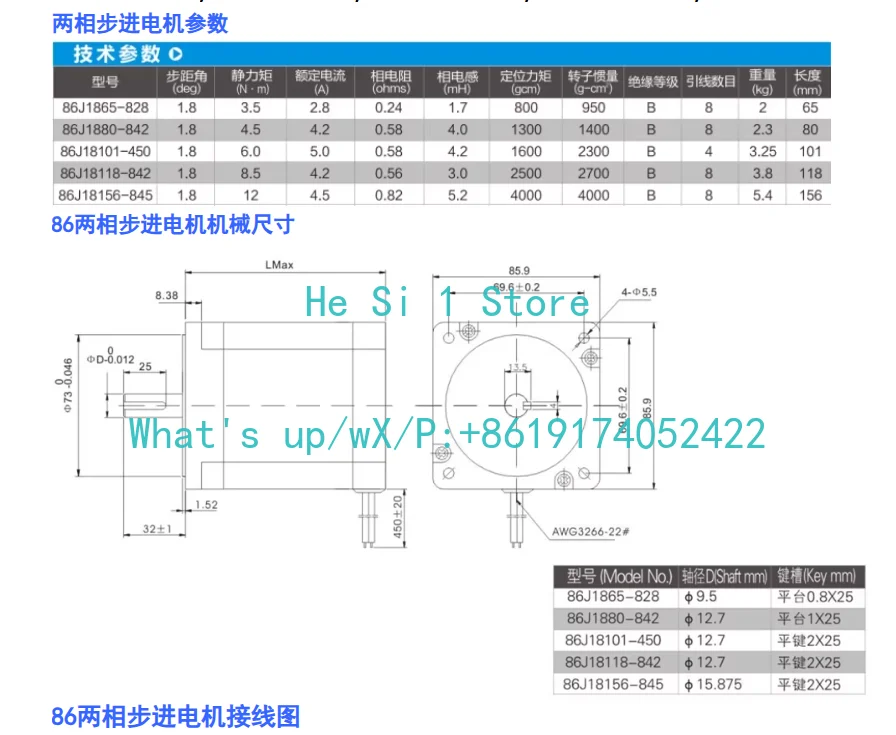Click the 长度 (mm) column header
This screenshot has width=896, height=735.
[809, 82]
